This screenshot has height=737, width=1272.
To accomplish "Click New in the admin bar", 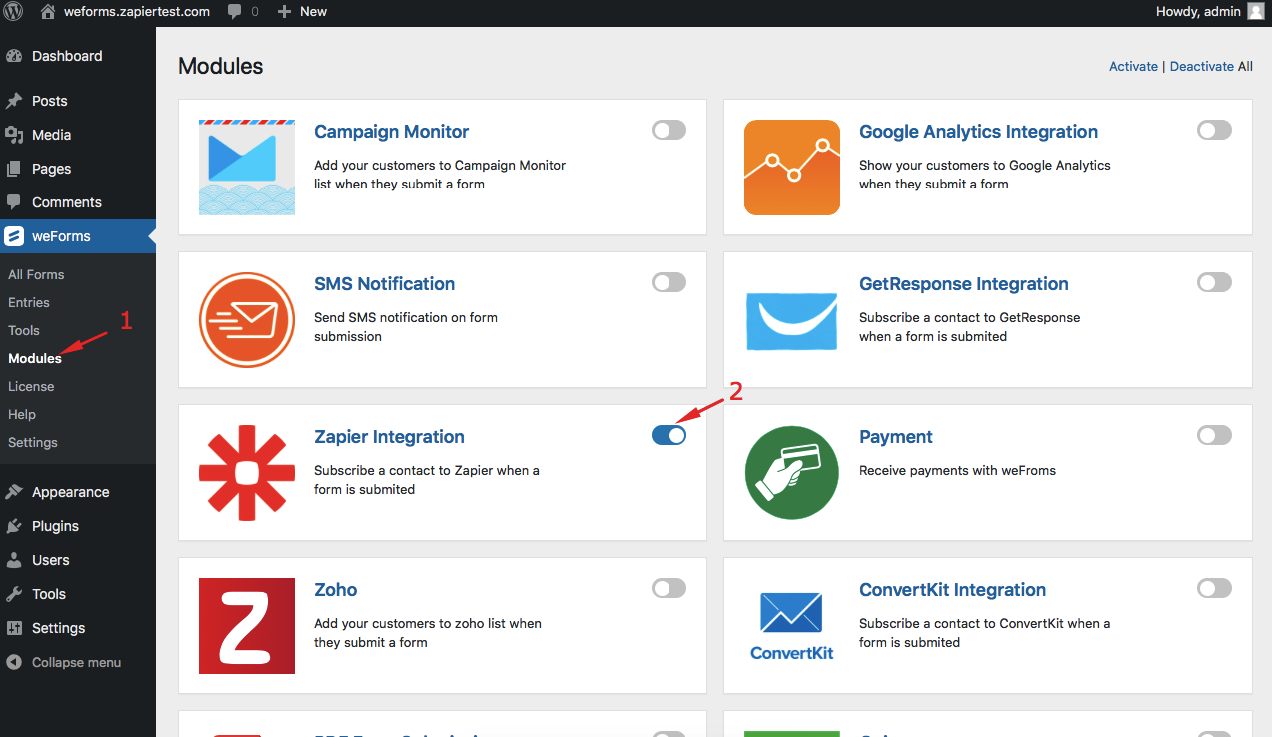I will point(313,12).
